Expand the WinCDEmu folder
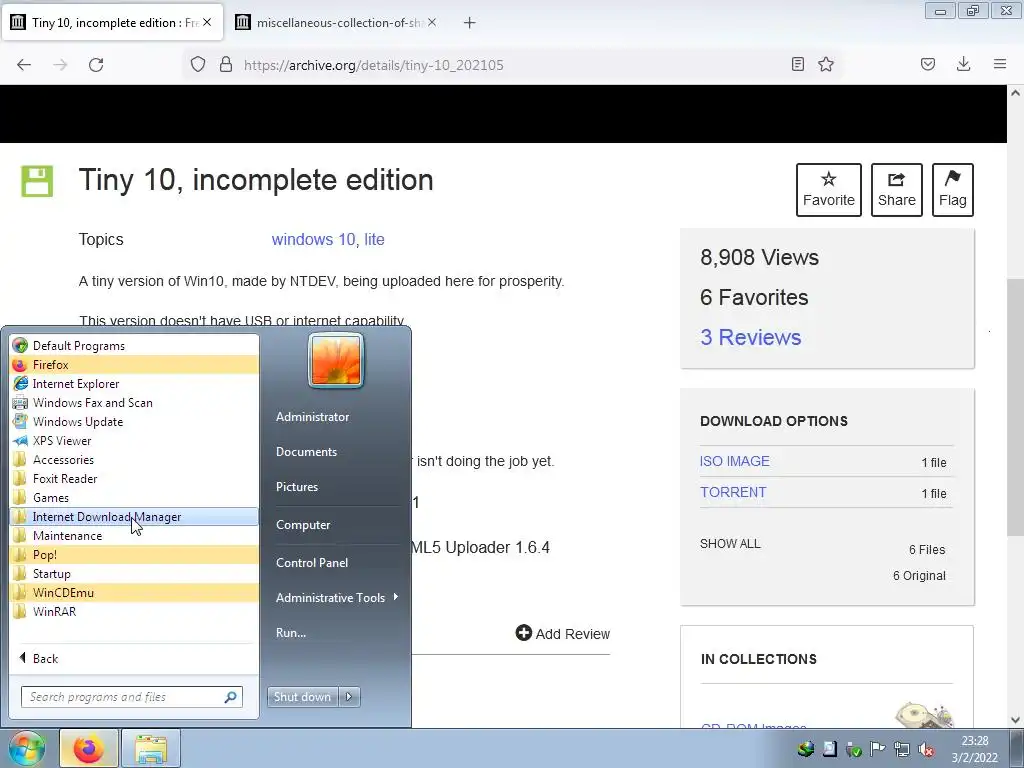The image size is (1024, 768). [x=134, y=592]
